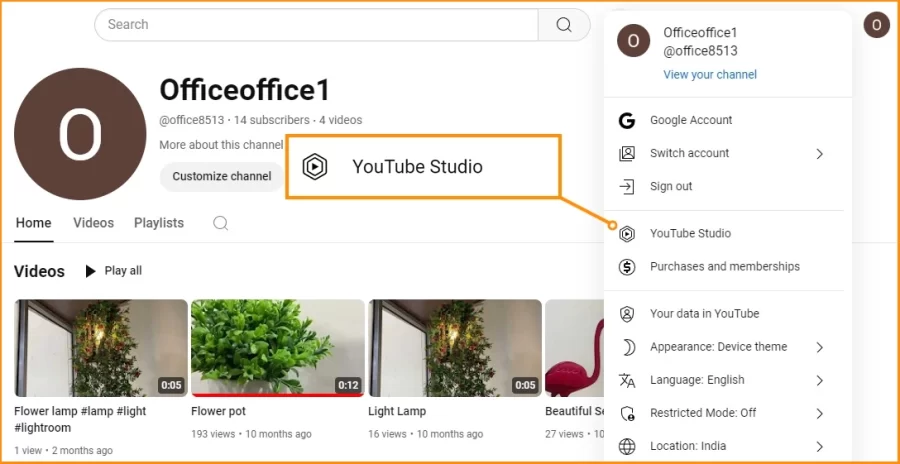Click the account avatar in top-right corner

pos(876,25)
